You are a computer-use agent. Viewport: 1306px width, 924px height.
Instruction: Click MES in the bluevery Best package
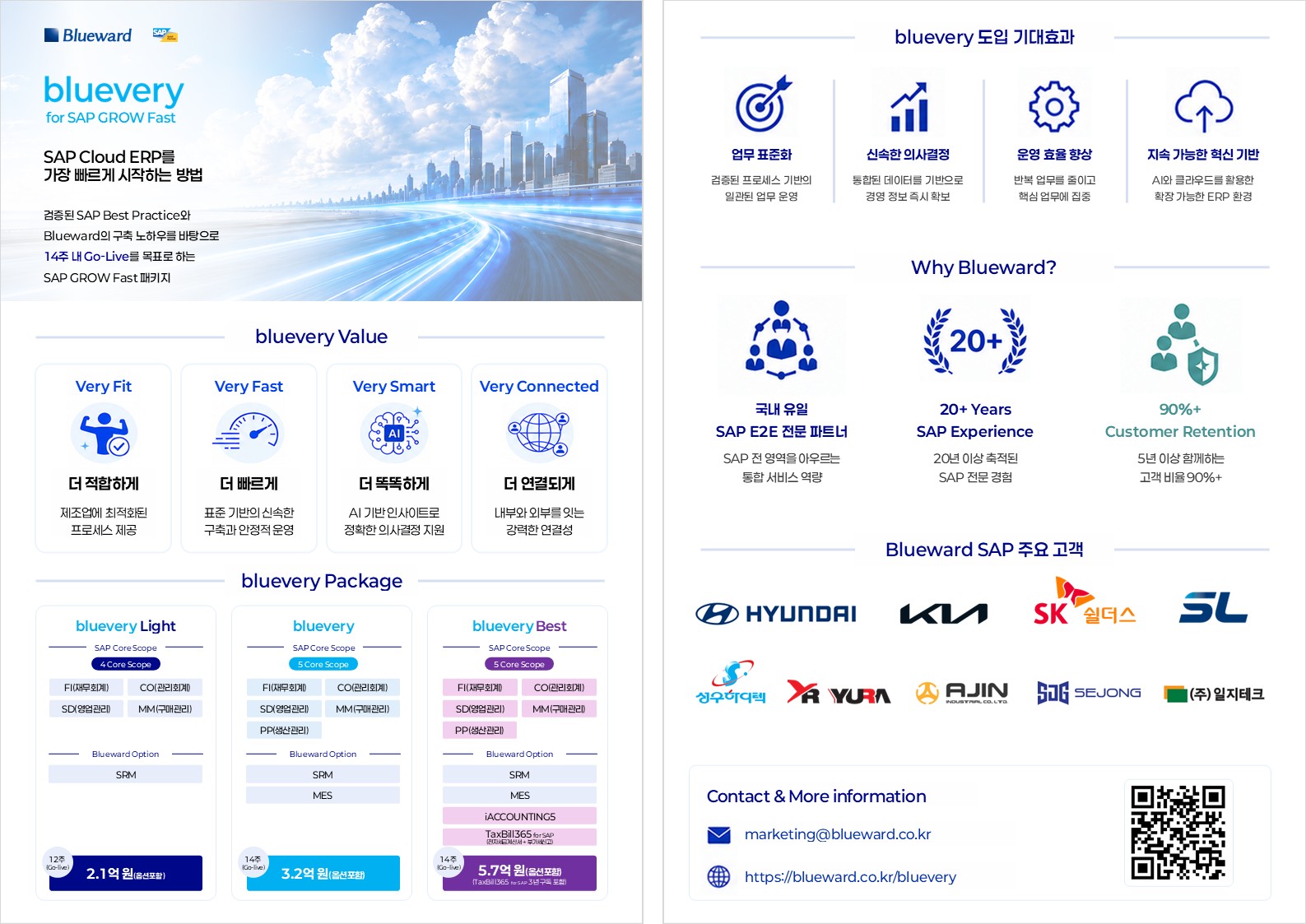[519, 796]
